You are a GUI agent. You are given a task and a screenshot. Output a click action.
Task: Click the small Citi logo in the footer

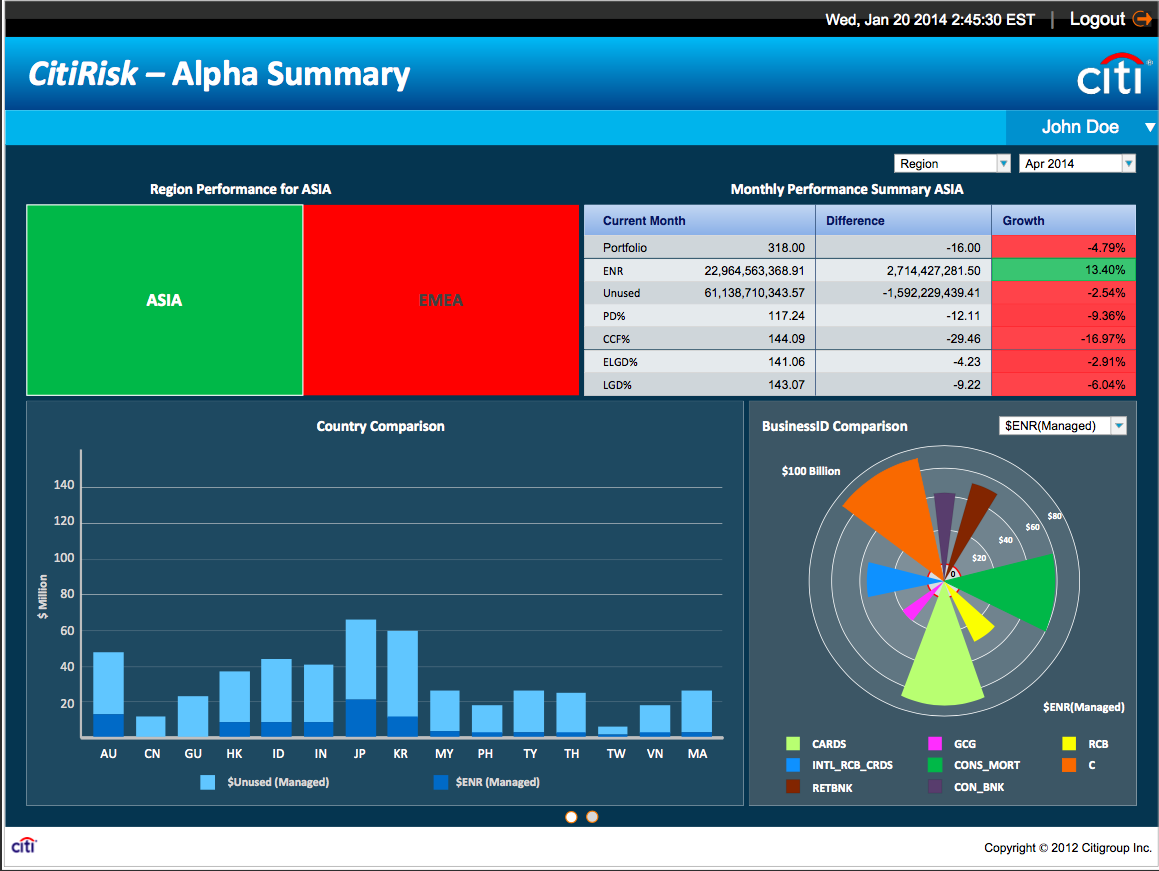[x=24, y=845]
